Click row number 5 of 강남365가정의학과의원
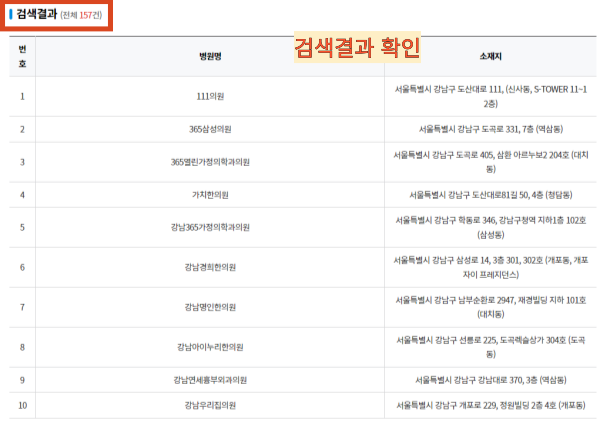 [x=22, y=228]
